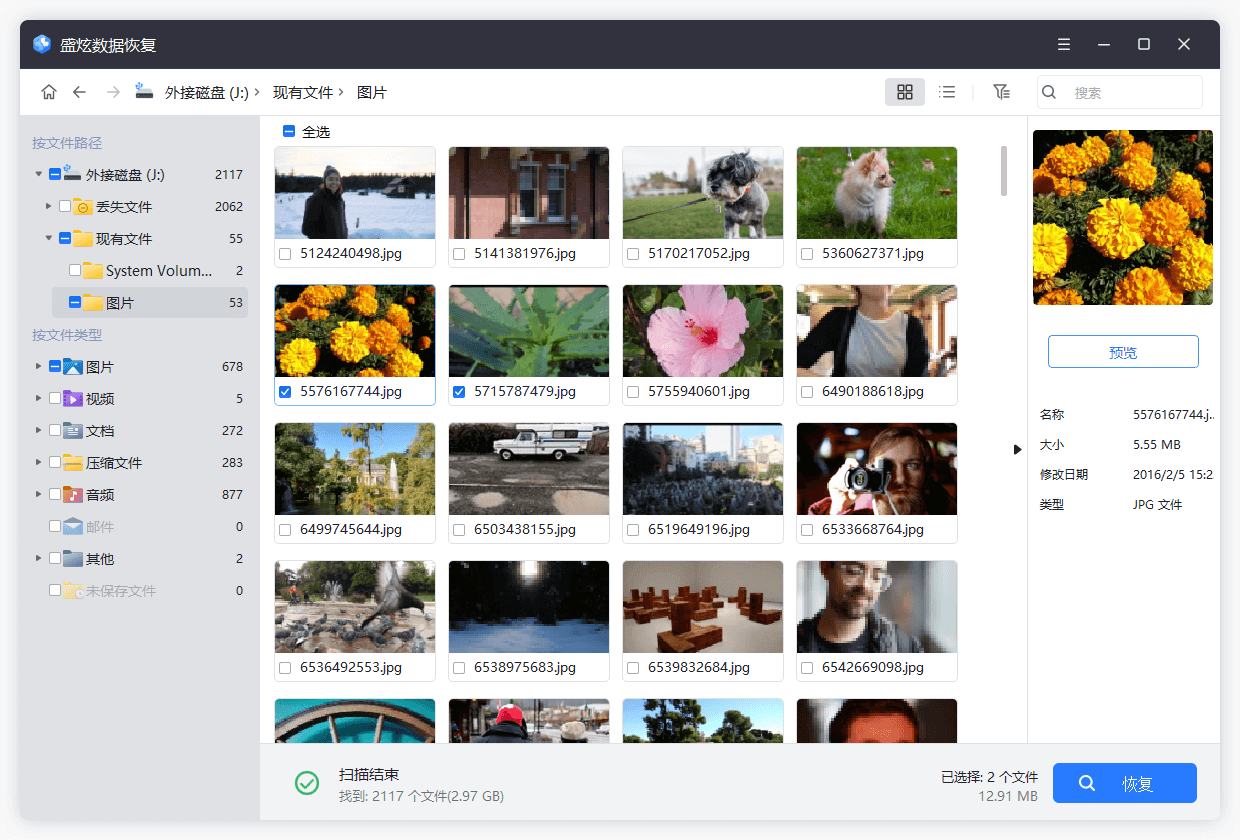
Task: Check the 5755940601.jpg checkbox
Action: [x=633, y=392]
